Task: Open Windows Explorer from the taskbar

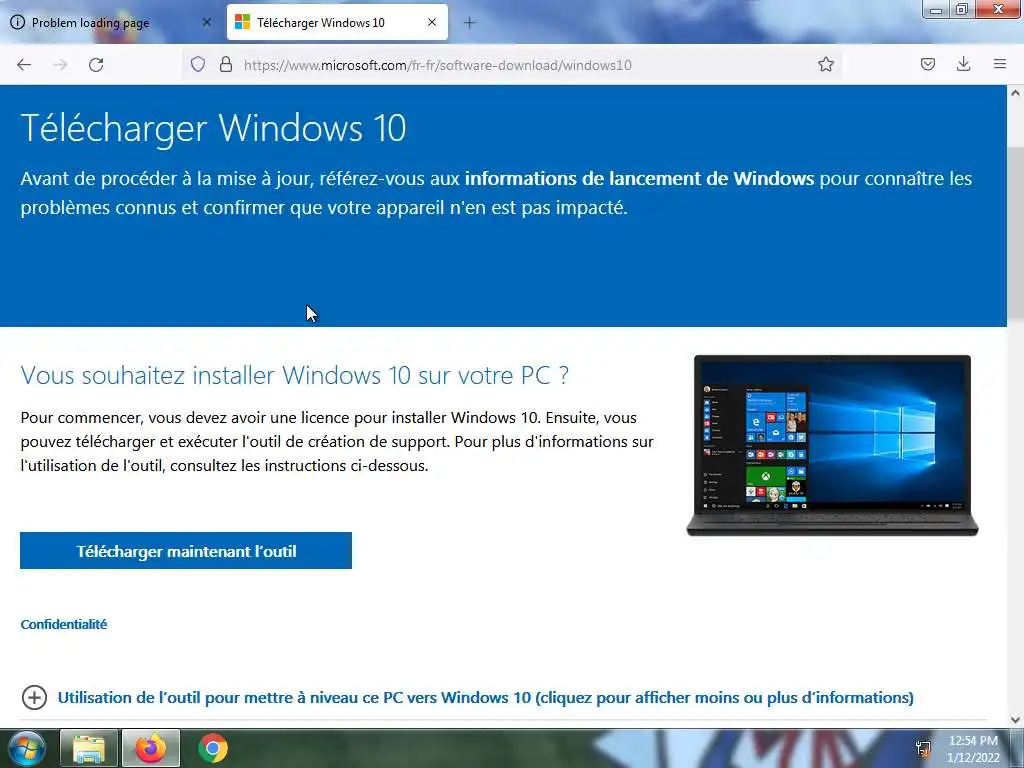Action: click(x=89, y=748)
